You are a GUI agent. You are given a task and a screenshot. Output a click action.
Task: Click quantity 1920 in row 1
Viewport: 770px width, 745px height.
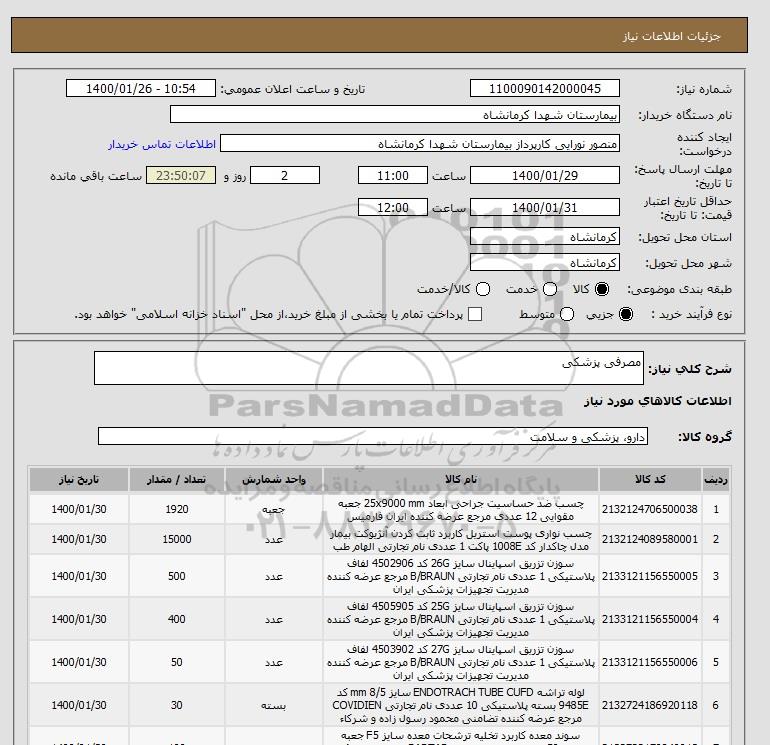click(177, 509)
